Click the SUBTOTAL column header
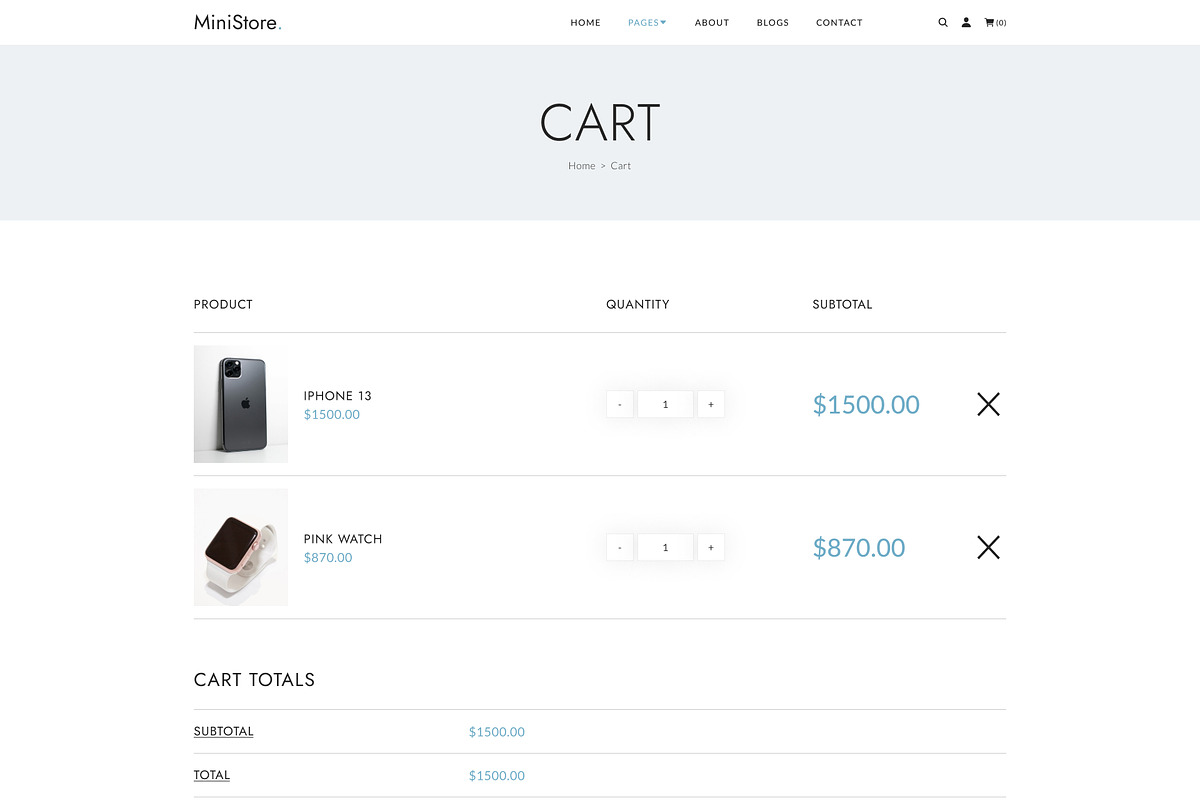The image size is (1200, 800). pyautogui.click(x=843, y=304)
